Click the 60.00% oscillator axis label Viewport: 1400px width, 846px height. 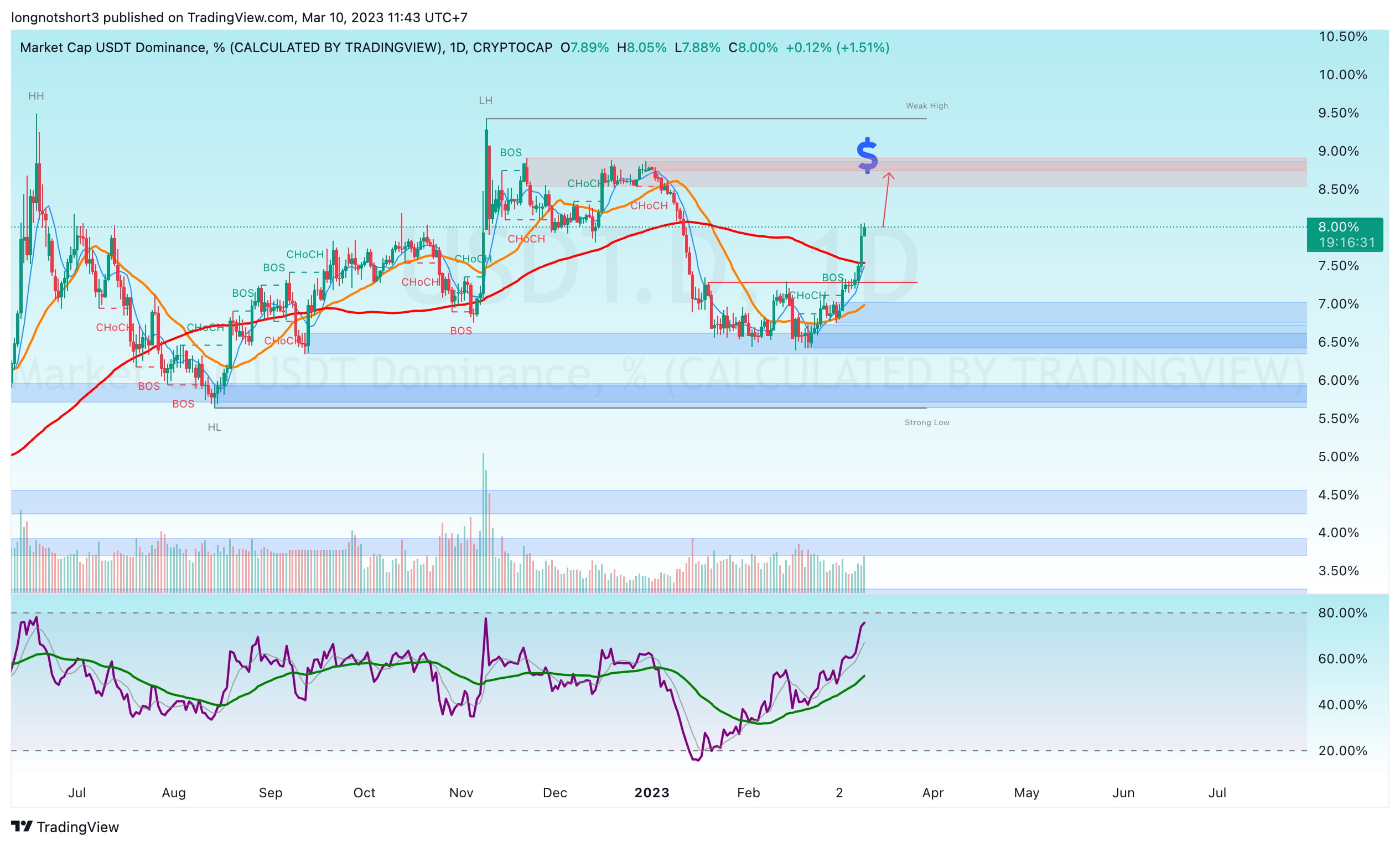(x=1343, y=658)
